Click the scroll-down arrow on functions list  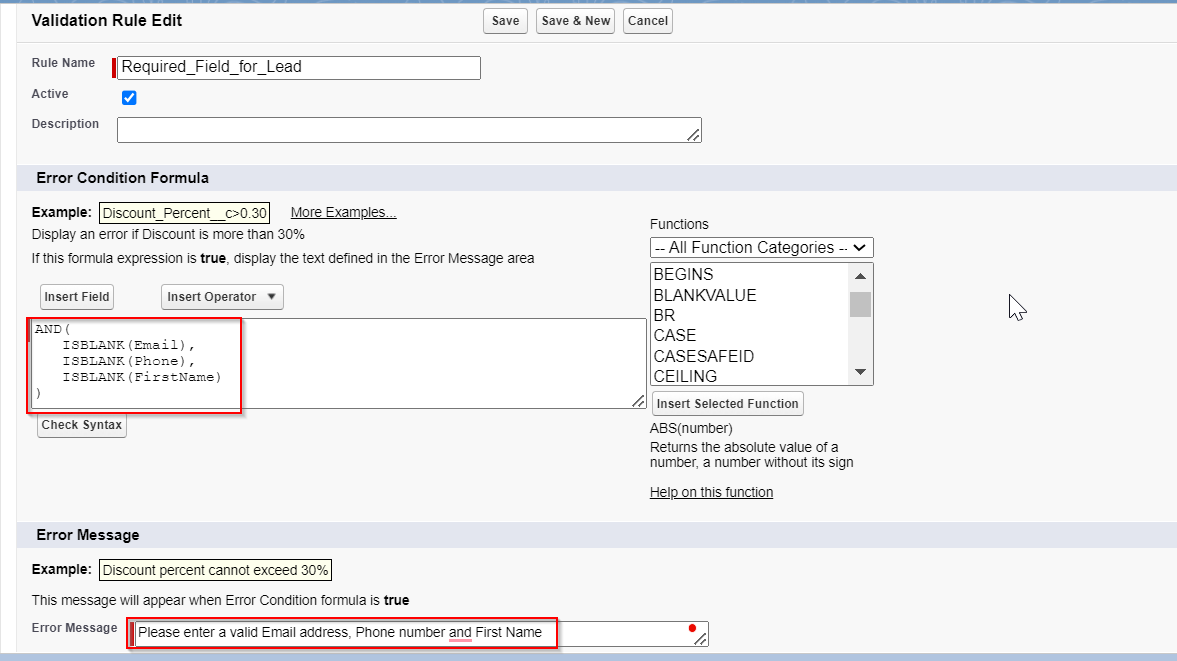coord(860,371)
